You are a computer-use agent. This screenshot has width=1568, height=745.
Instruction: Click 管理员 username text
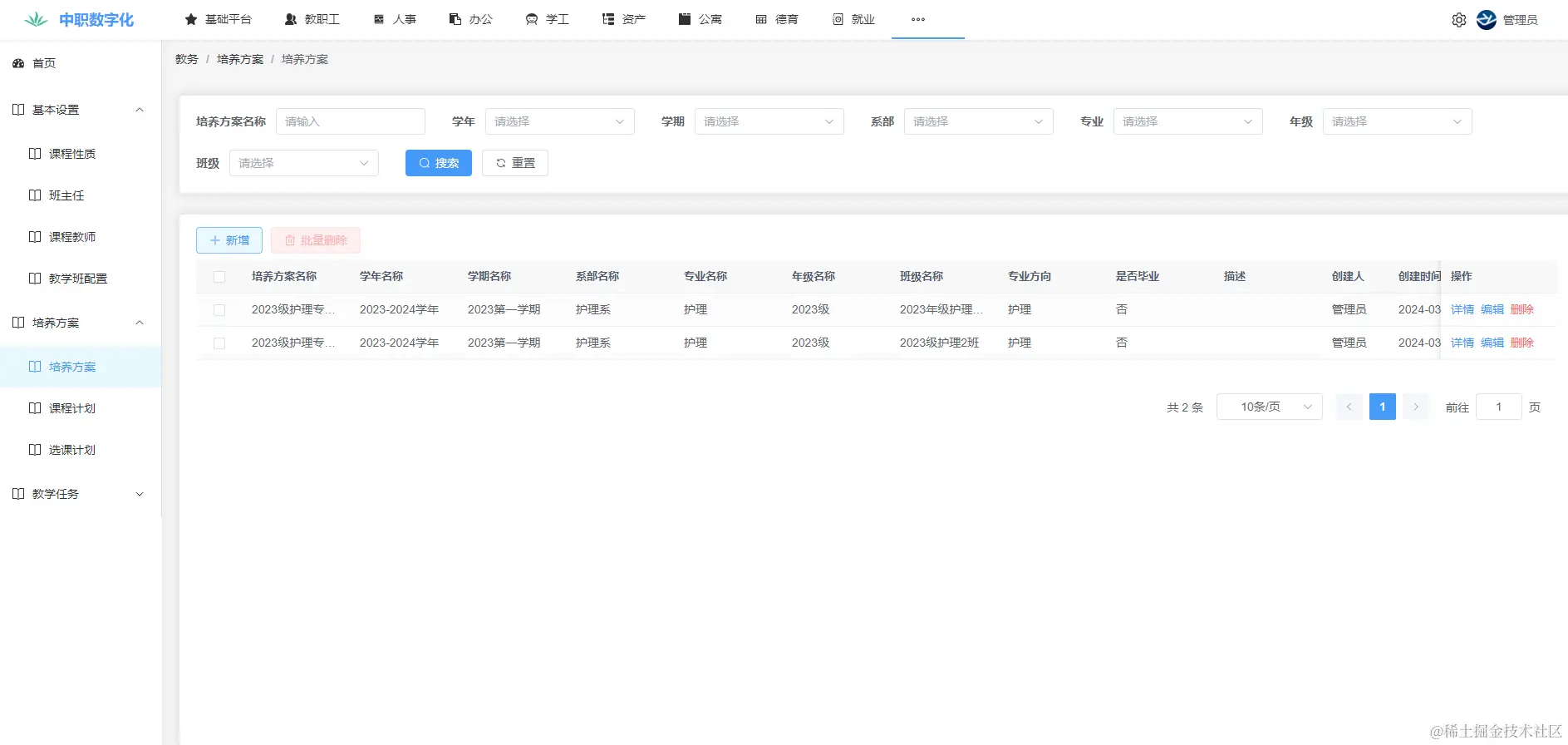point(1520,20)
